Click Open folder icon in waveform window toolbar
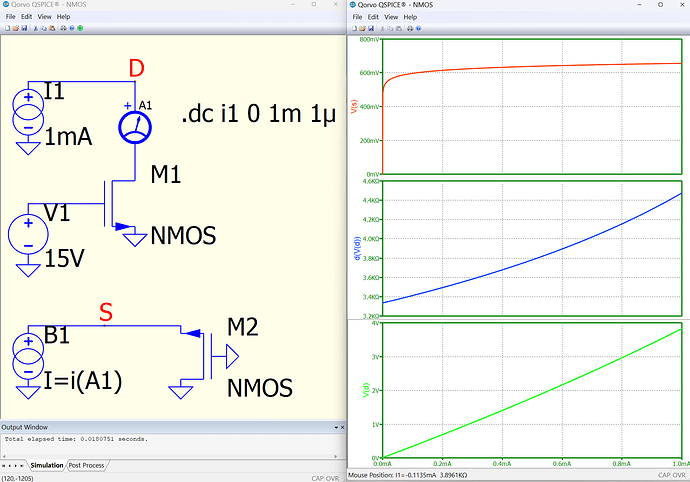Image resolution: width=690 pixels, height=482 pixels. 363,29
